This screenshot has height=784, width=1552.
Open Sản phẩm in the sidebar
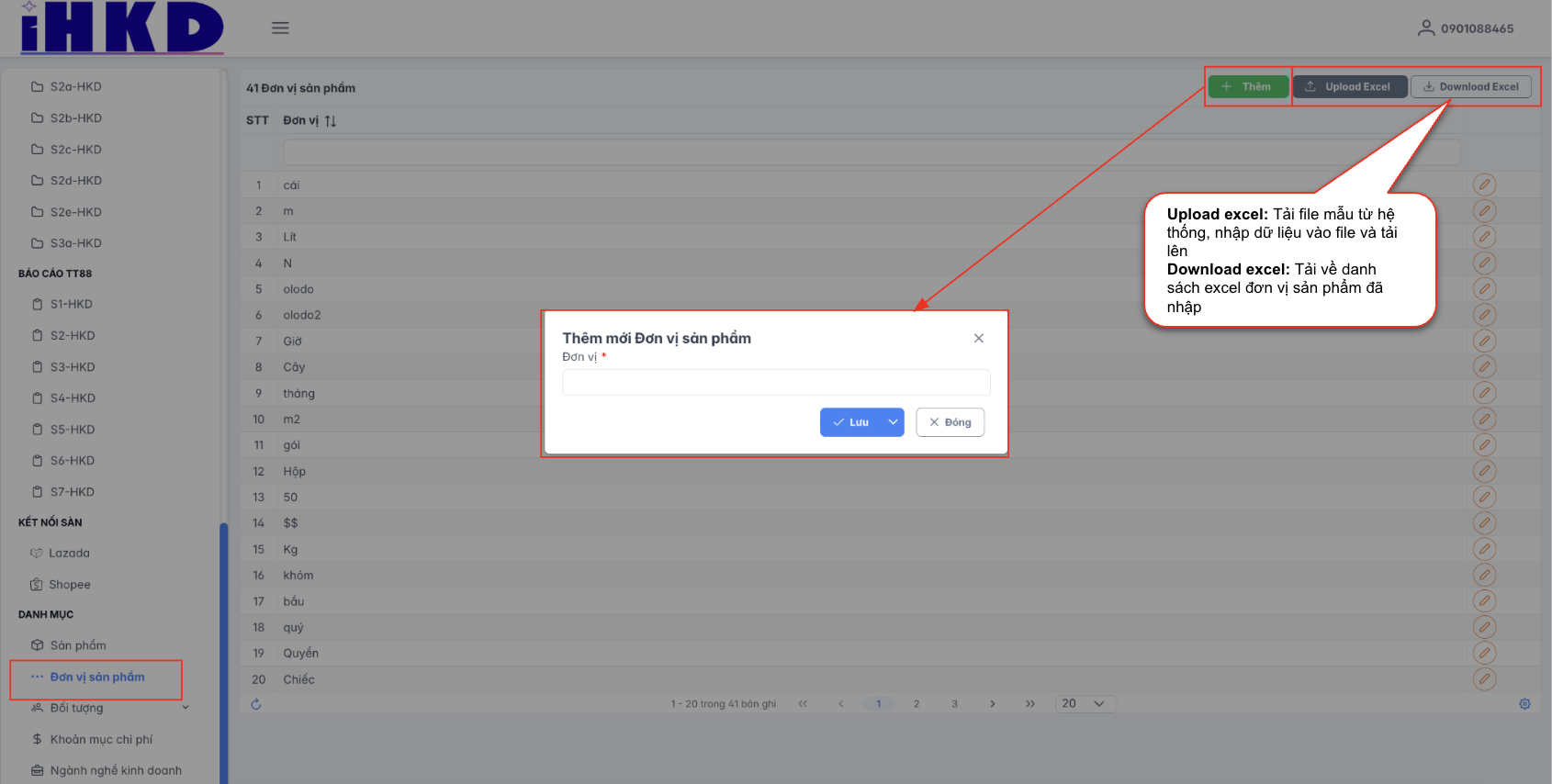tap(78, 645)
